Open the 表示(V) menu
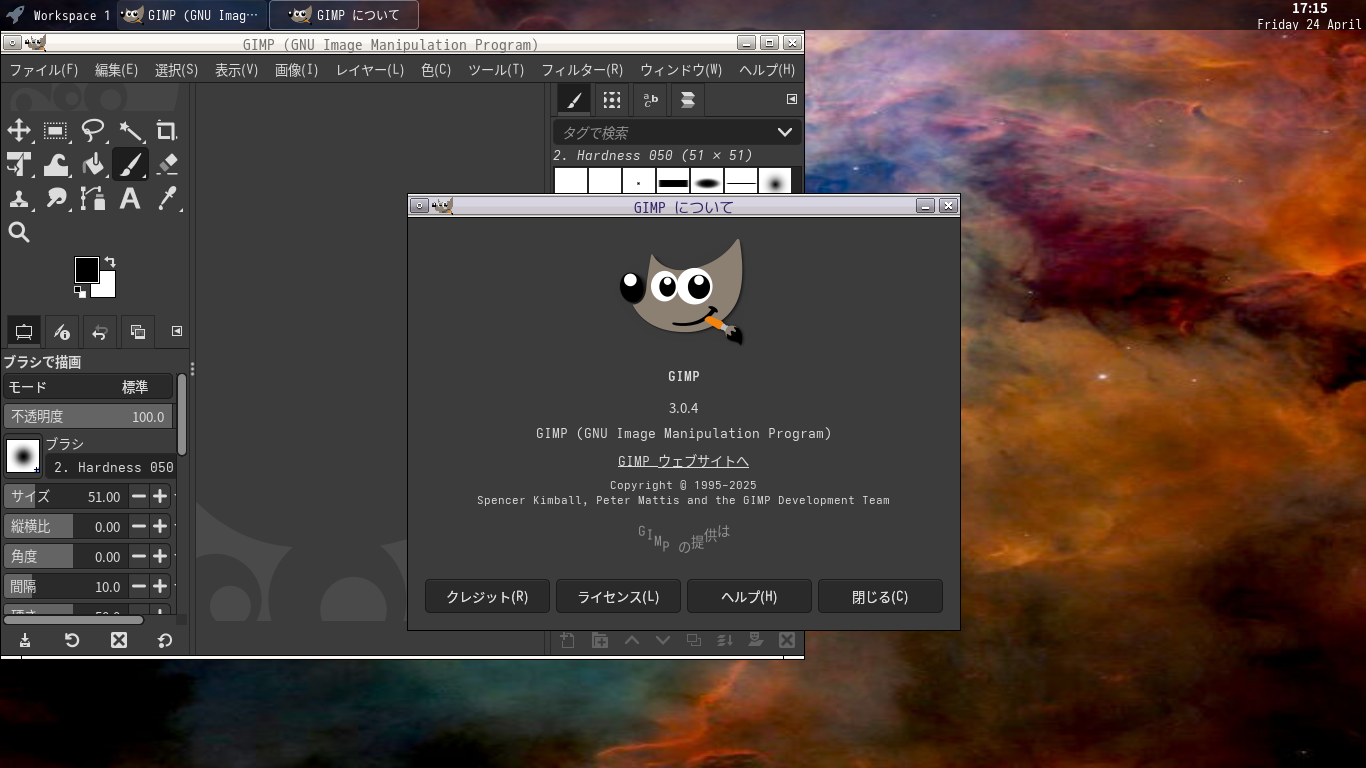This screenshot has width=1366, height=768. point(237,70)
